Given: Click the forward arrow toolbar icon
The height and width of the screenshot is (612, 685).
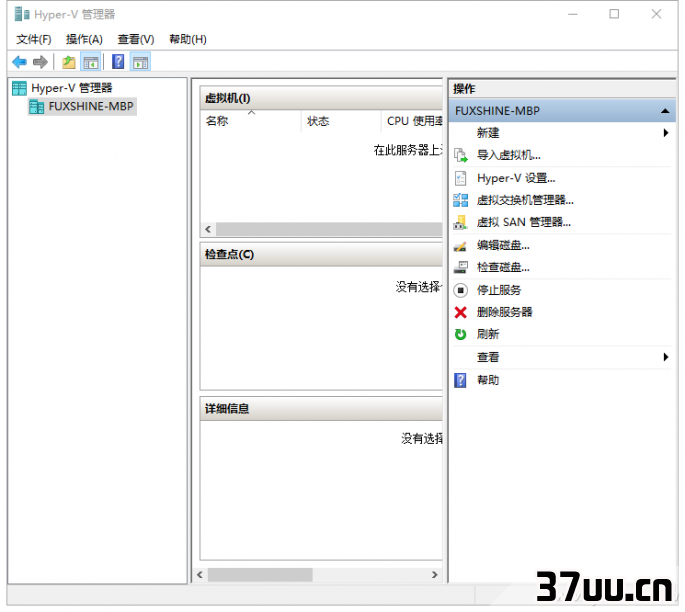Looking at the screenshot, I should (x=40, y=62).
